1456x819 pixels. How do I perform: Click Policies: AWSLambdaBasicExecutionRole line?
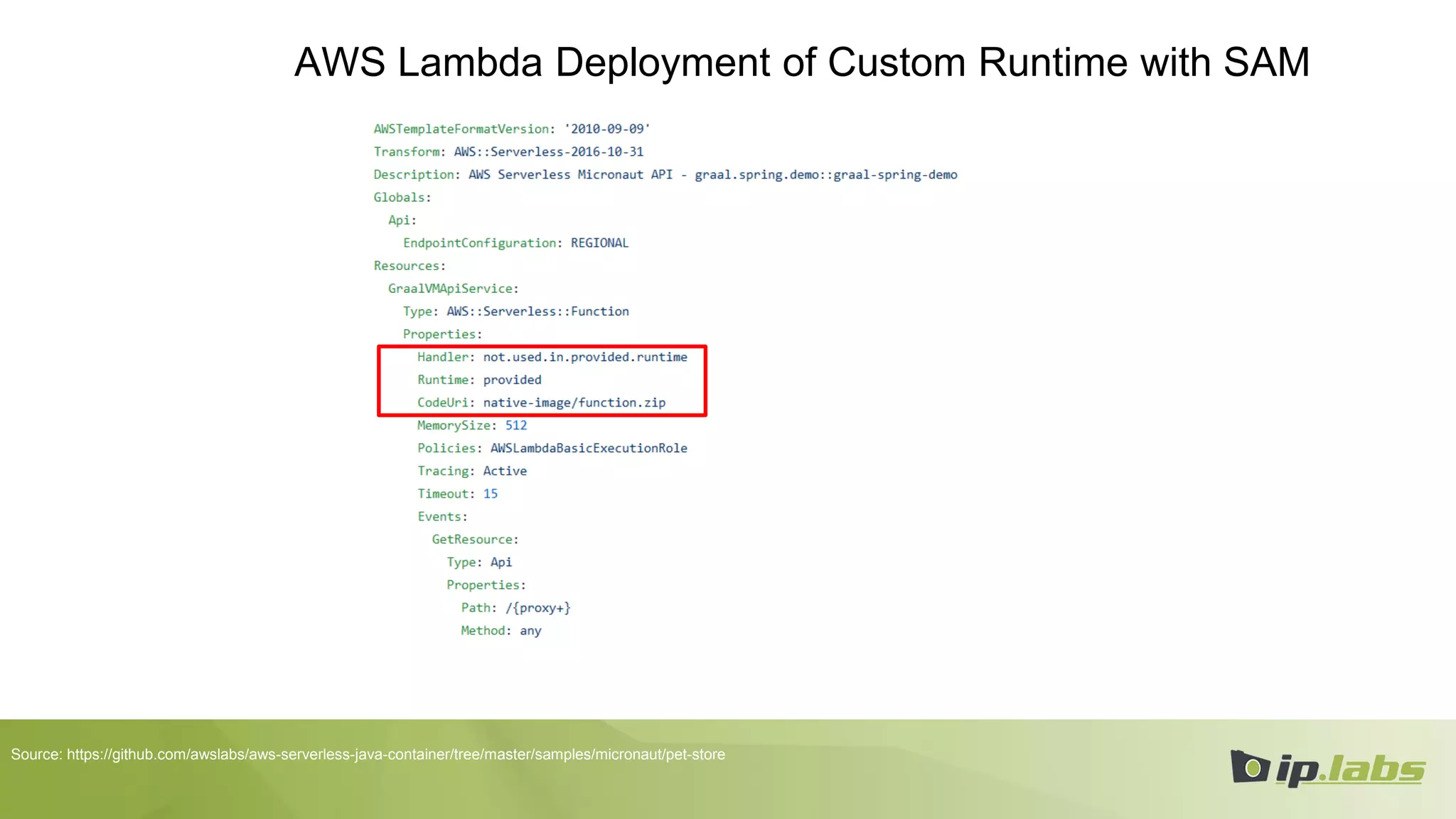click(552, 448)
